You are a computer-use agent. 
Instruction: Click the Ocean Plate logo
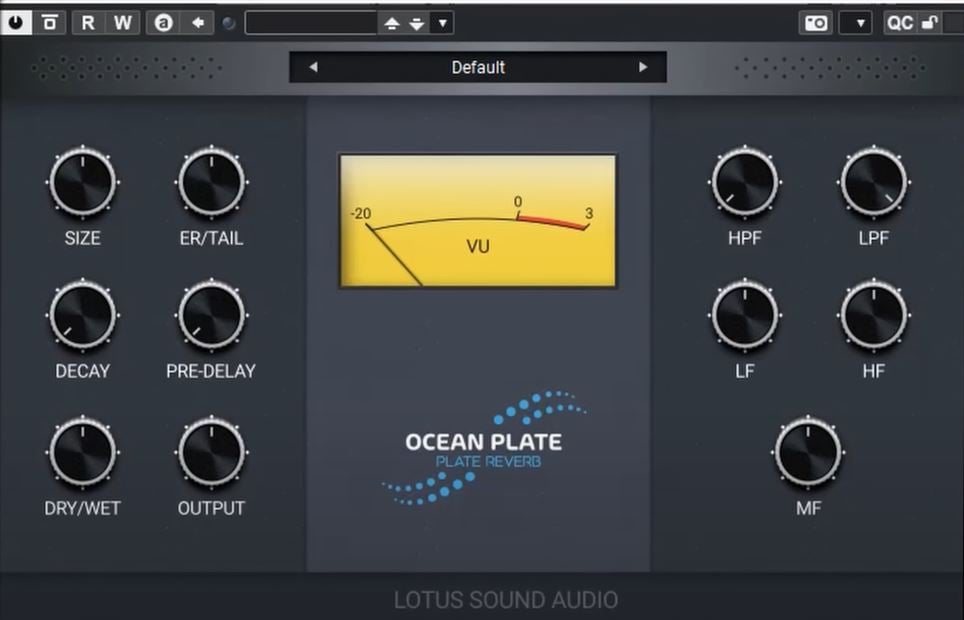tap(484, 448)
